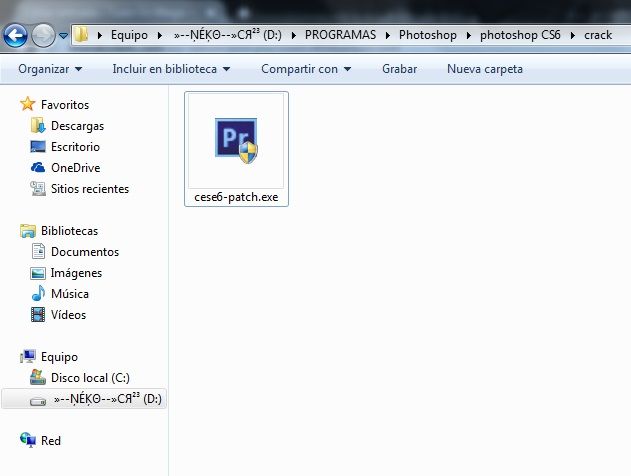Viewport: 631px width, 476px height.
Task: Click the Música note icon
Action: pos(38,293)
